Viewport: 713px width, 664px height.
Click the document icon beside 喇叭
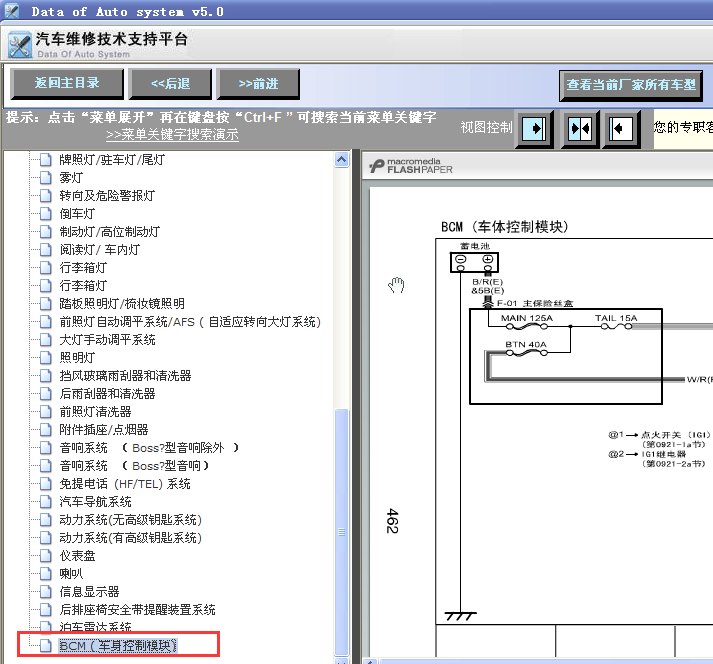45,573
